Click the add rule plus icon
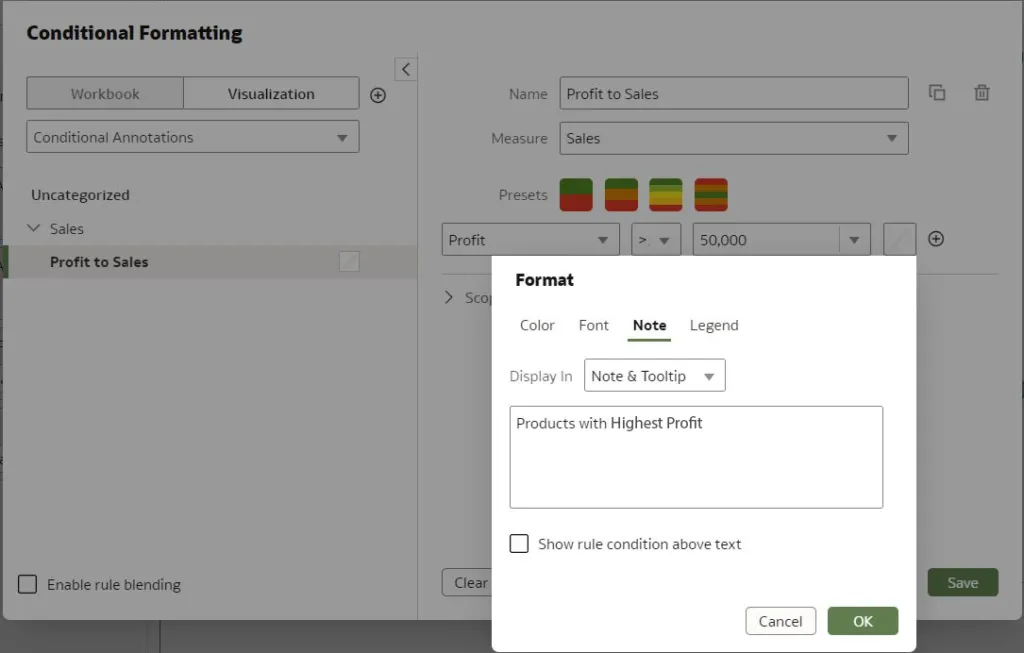 click(378, 95)
